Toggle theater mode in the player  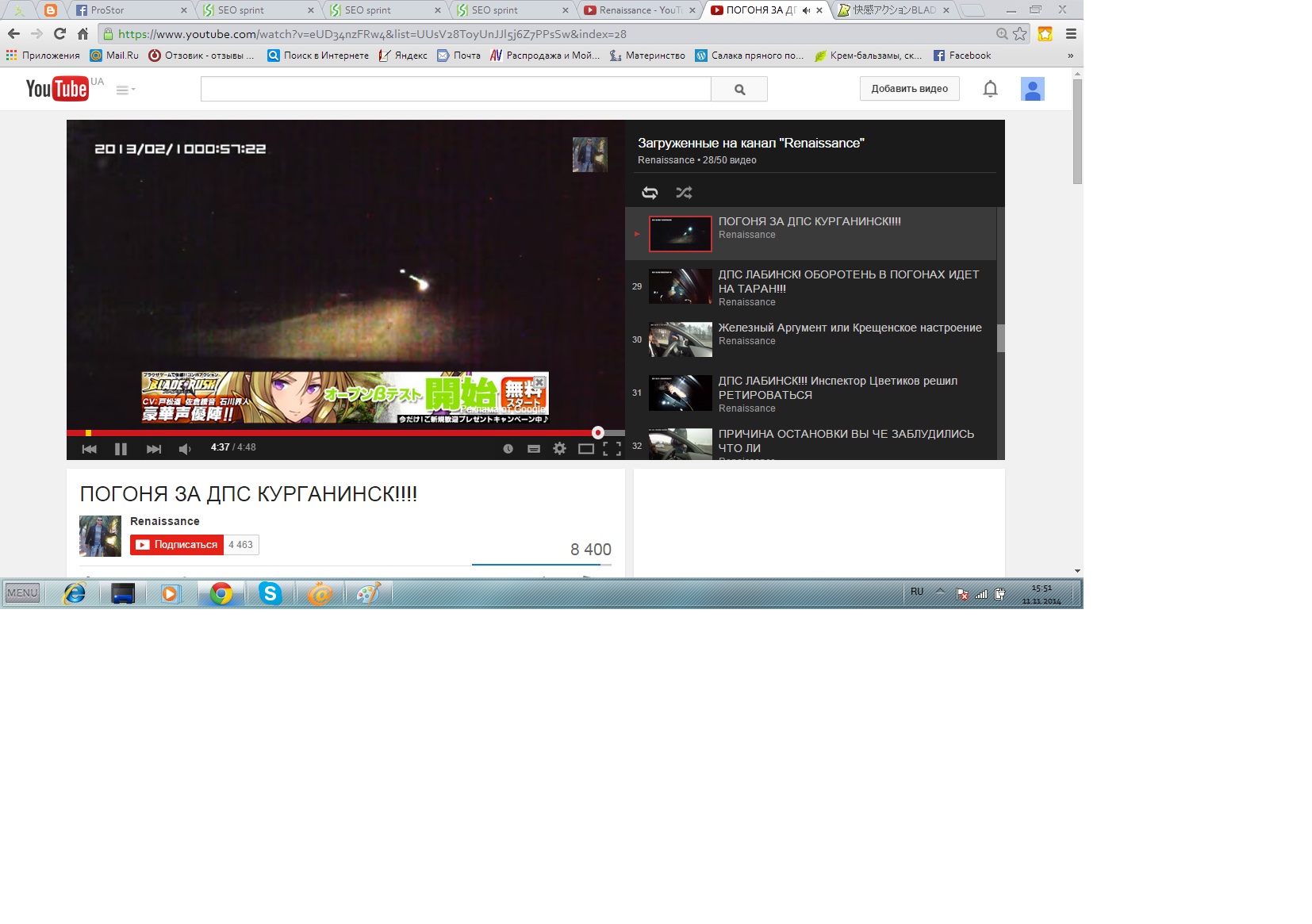click(586, 449)
